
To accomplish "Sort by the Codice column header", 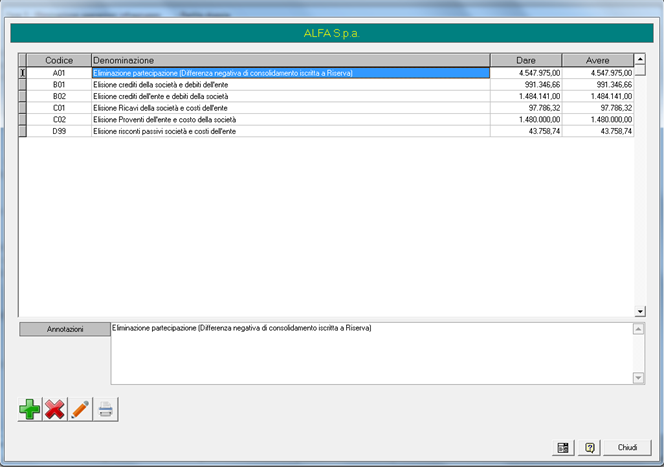I will click(x=59, y=60).
